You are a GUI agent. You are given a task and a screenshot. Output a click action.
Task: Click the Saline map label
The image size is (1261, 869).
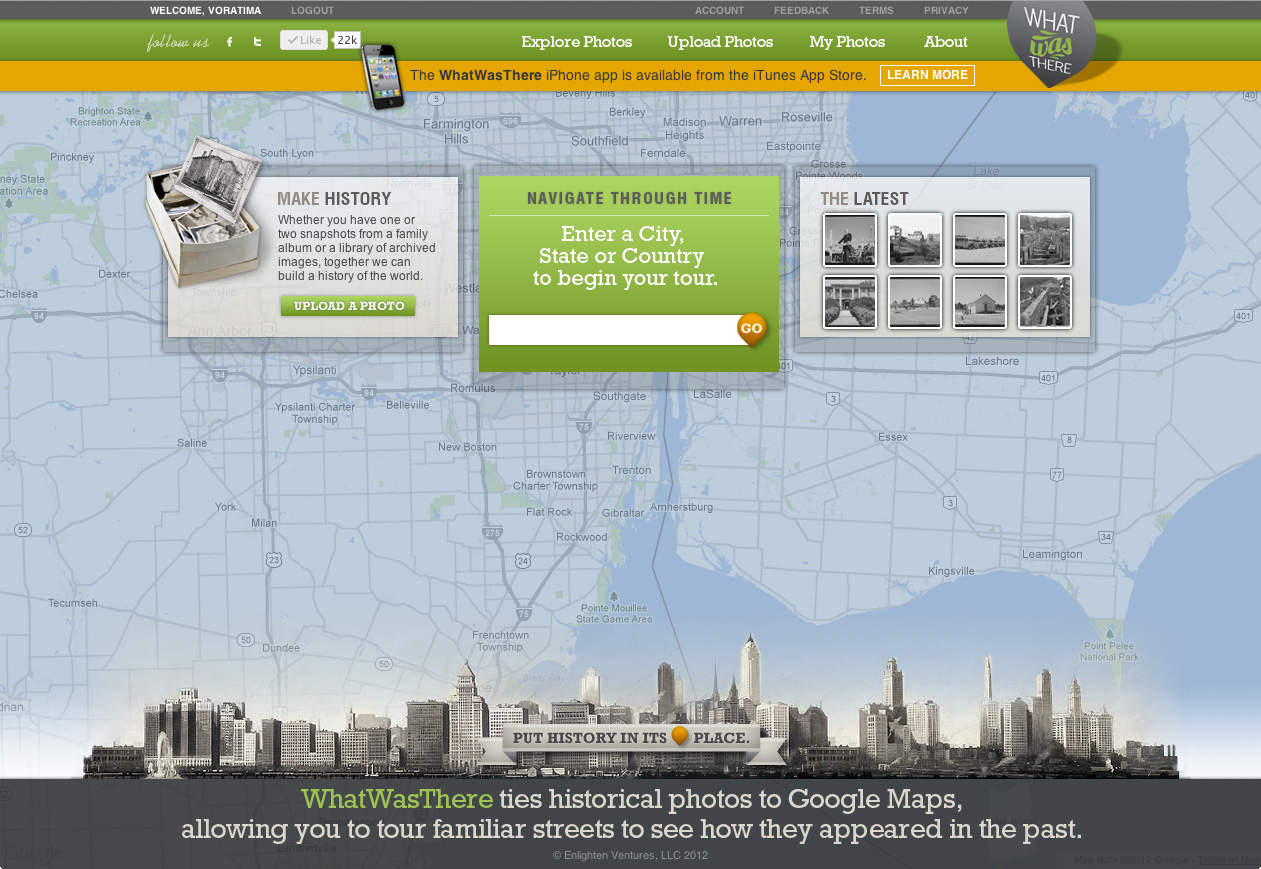[192, 443]
